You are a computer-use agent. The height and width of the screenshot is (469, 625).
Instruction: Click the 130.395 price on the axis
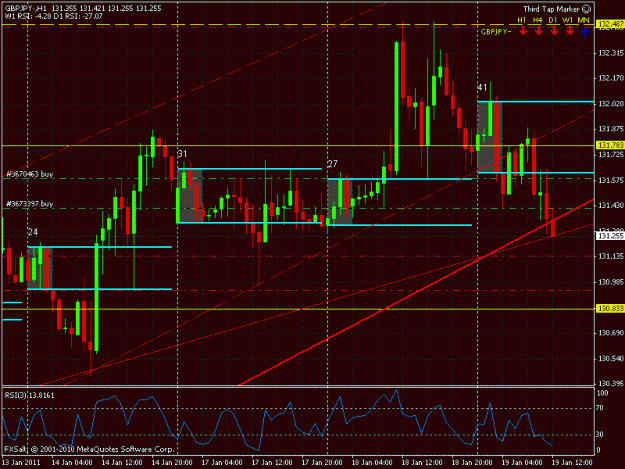(611, 383)
